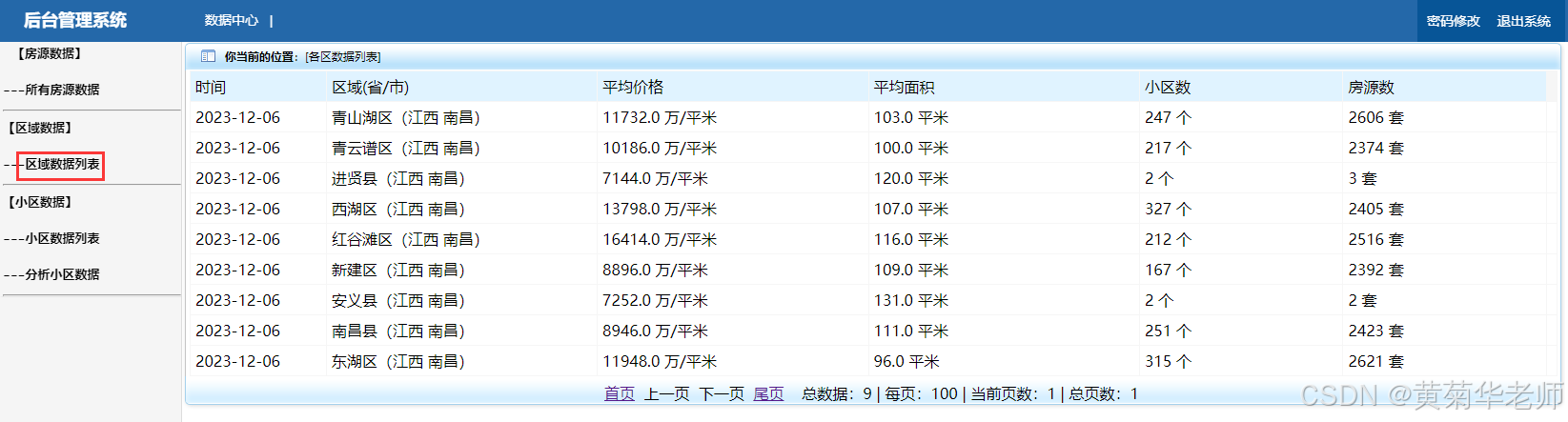Image resolution: width=1568 pixels, height=422 pixels.
Task: Click community count 327 个
Action: click(1169, 209)
